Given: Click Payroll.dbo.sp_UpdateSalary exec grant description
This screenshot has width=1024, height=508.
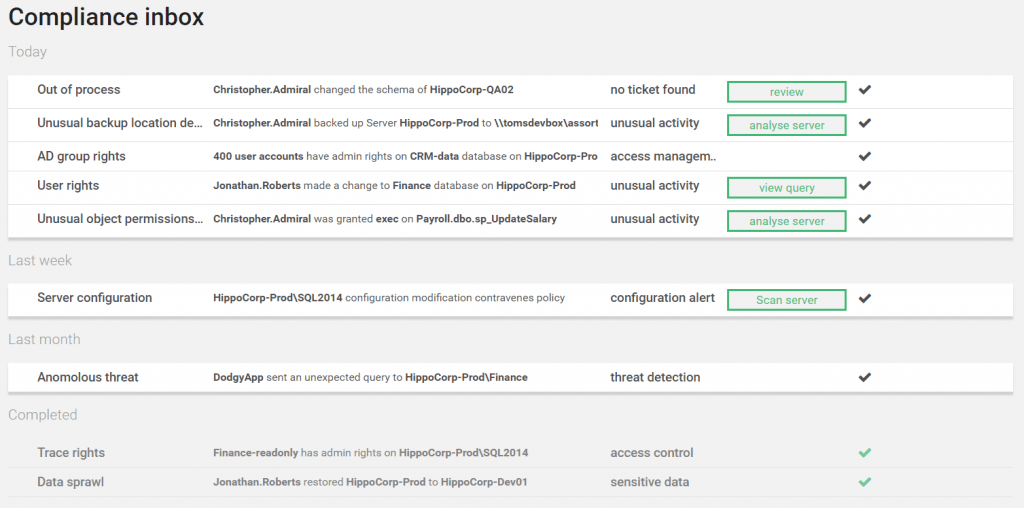Looking at the screenshot, I should click(385, 219).
